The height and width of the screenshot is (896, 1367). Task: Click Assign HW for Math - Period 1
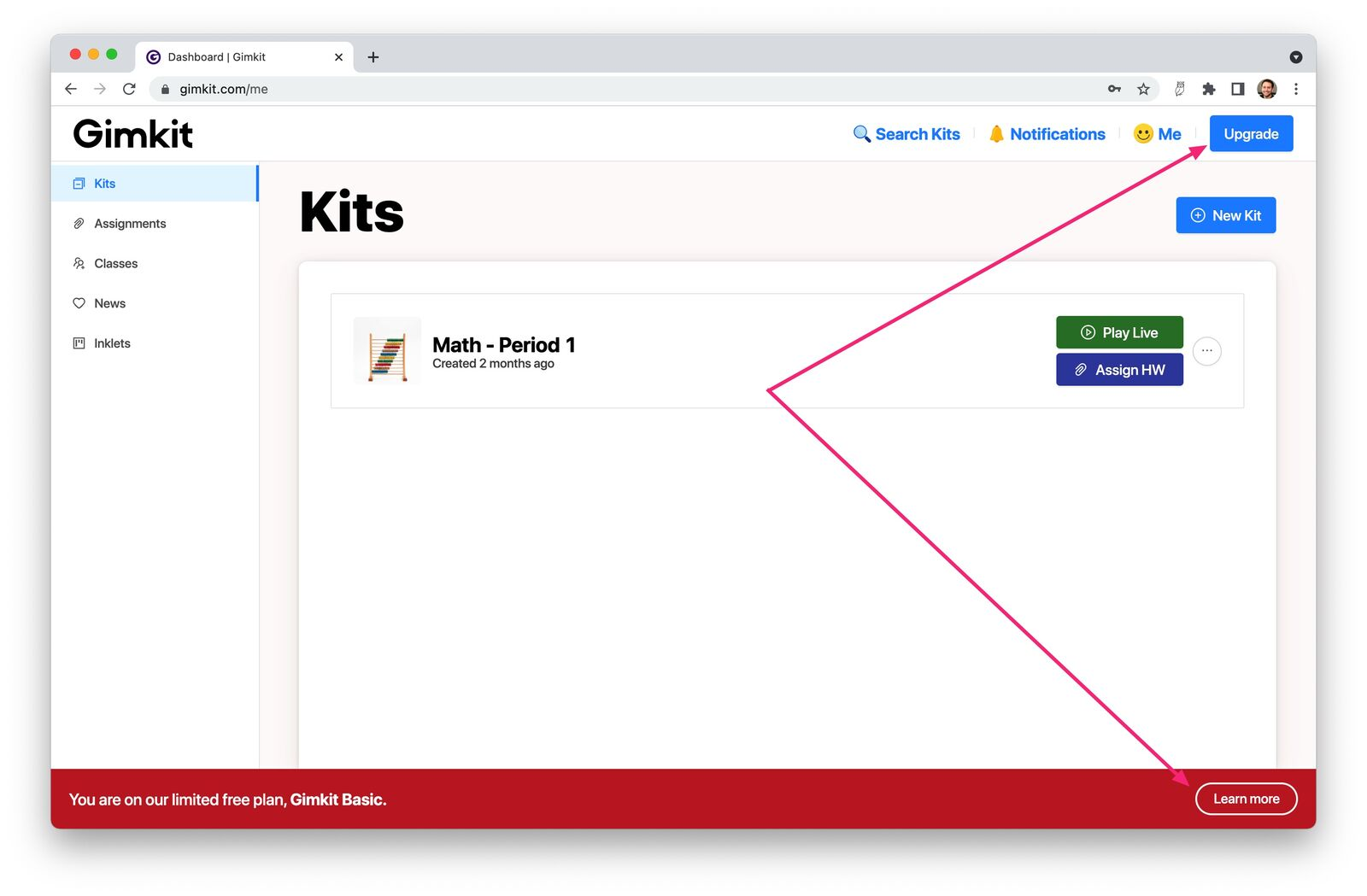(x=1119, y=370)
